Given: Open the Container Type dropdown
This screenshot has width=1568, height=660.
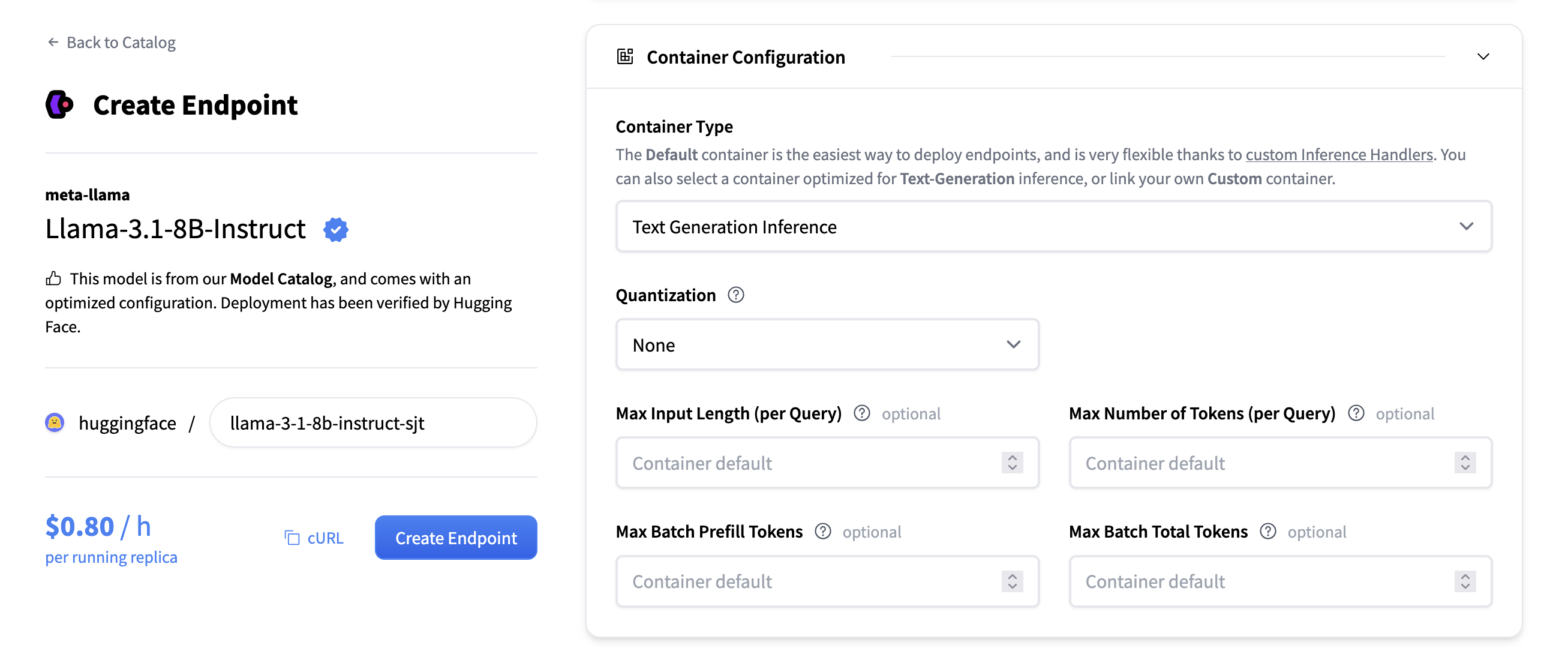Looking at the screenshot, I should click(x=1054, y=226).
